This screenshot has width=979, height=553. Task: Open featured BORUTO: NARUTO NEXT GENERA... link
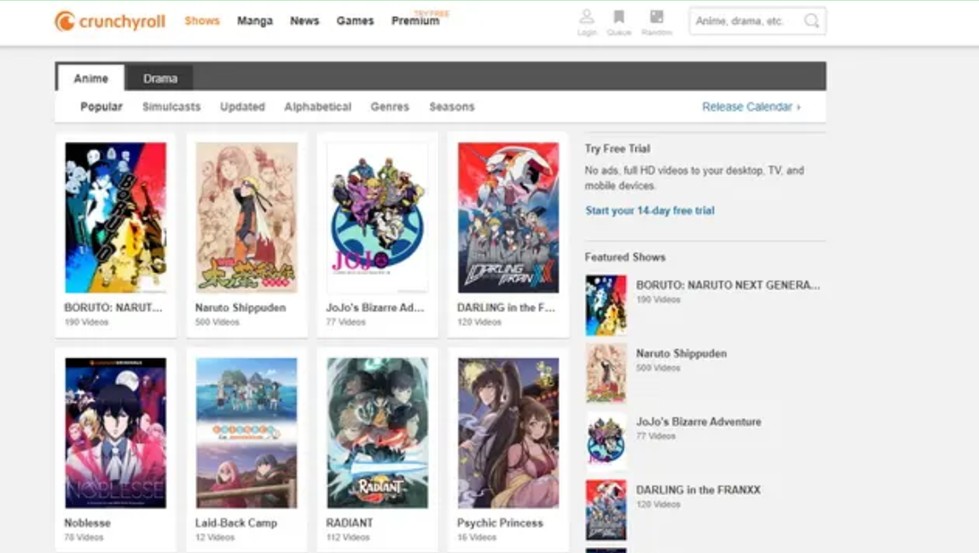pyautogui.click(x=728, y=285)
